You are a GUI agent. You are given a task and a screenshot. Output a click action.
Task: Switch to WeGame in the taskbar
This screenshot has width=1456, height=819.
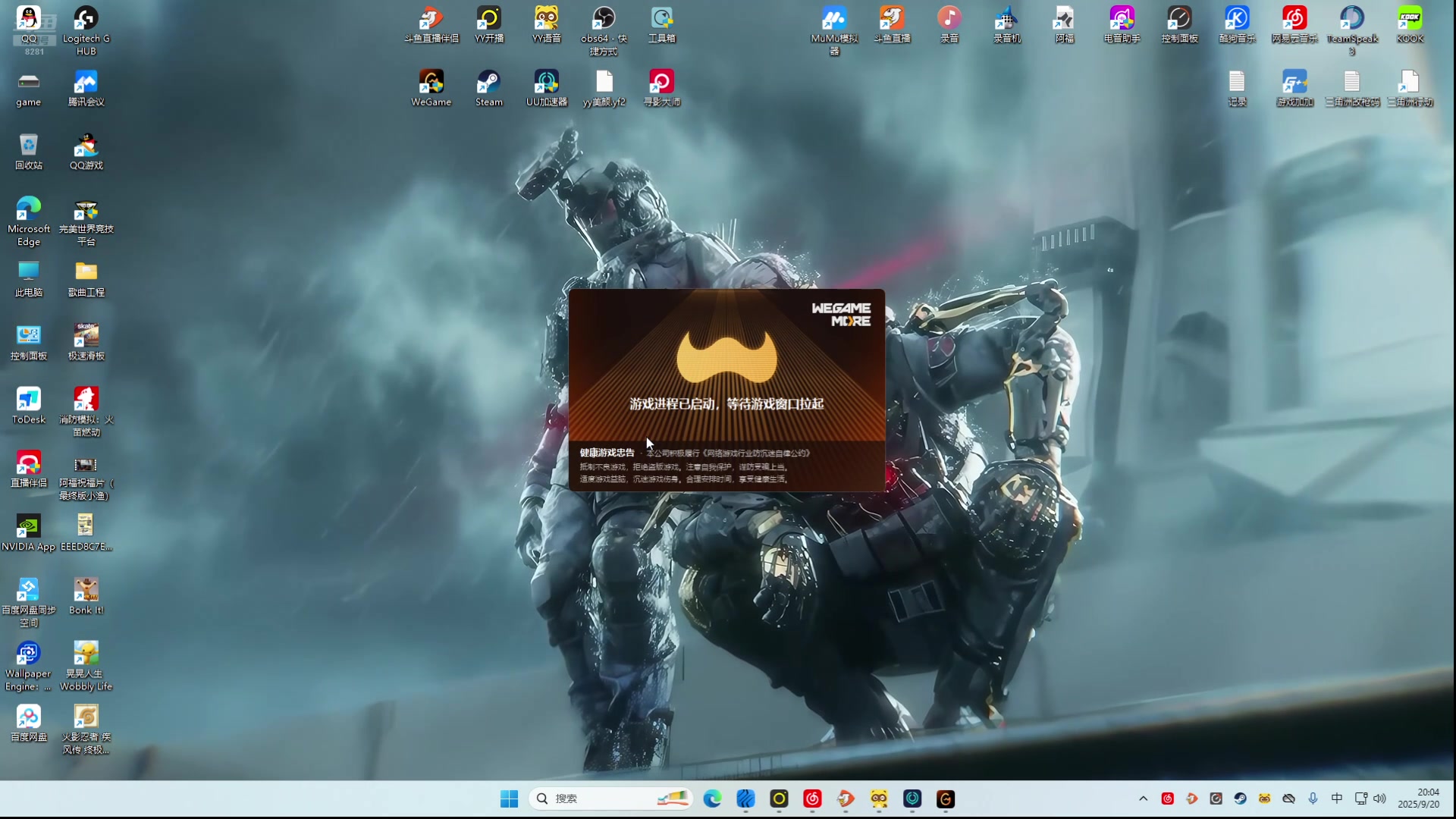point(946,799)
